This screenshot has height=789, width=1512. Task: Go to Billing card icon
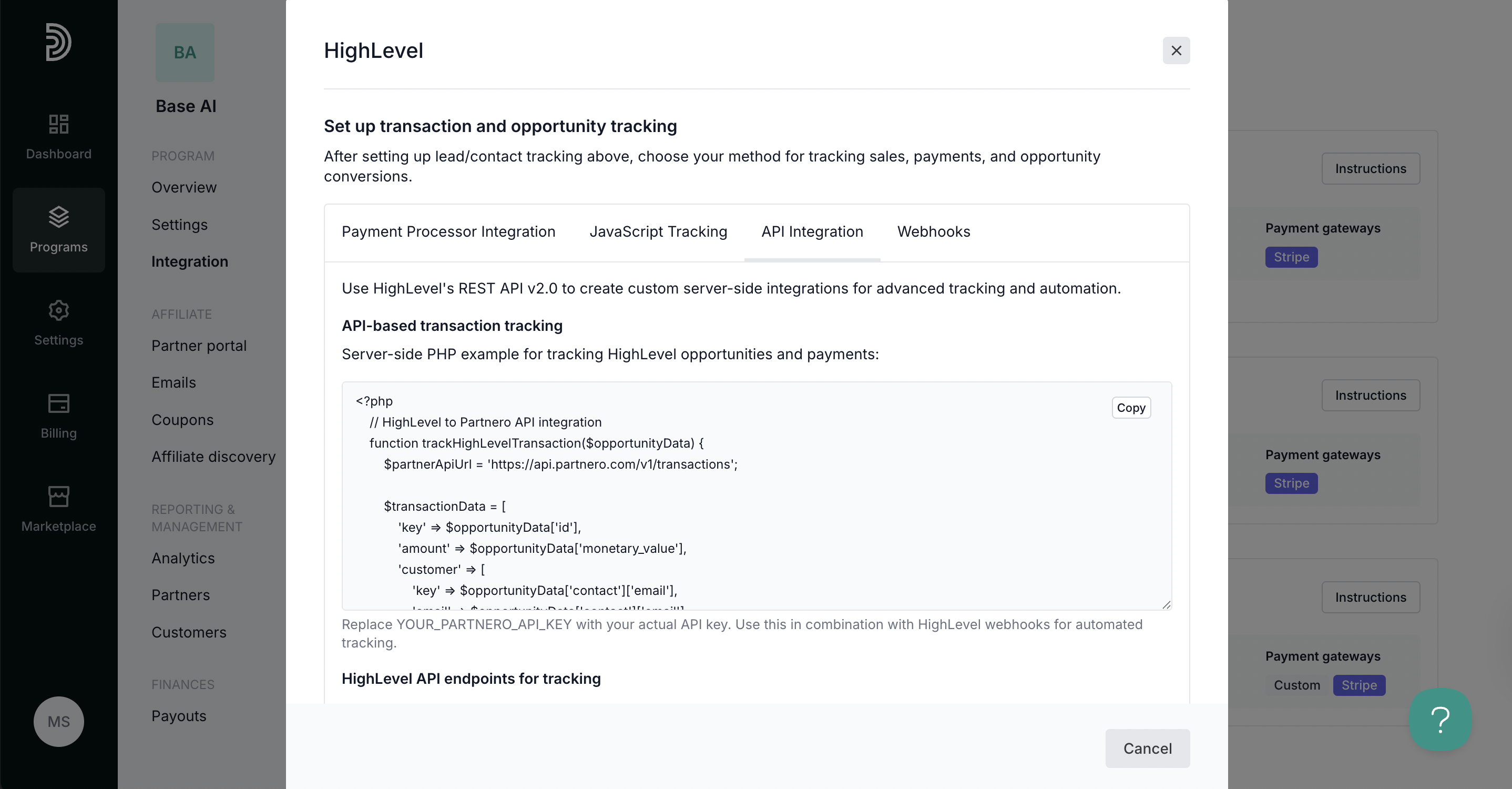click(59, 403)
